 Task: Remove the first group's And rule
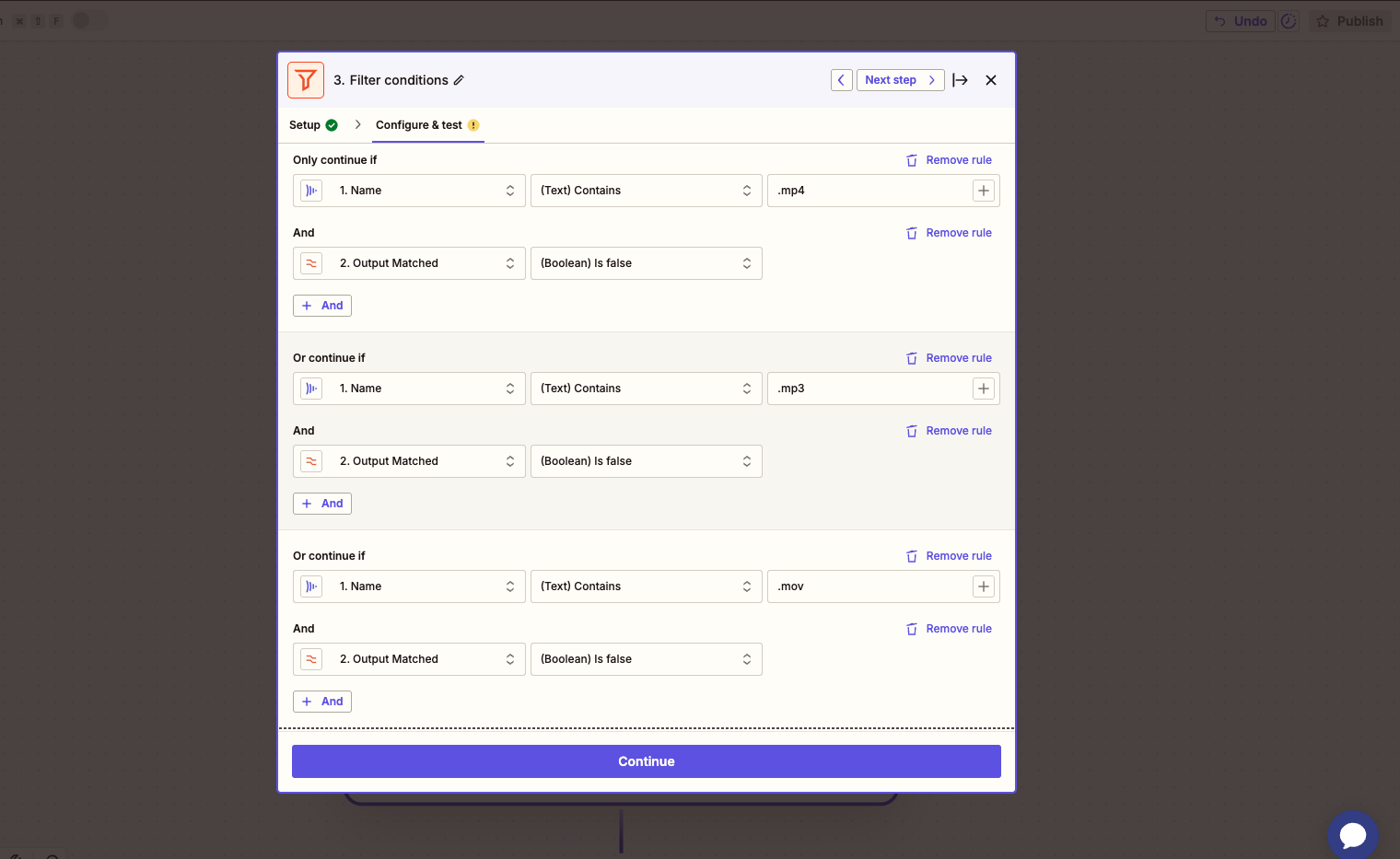point(949,233)
